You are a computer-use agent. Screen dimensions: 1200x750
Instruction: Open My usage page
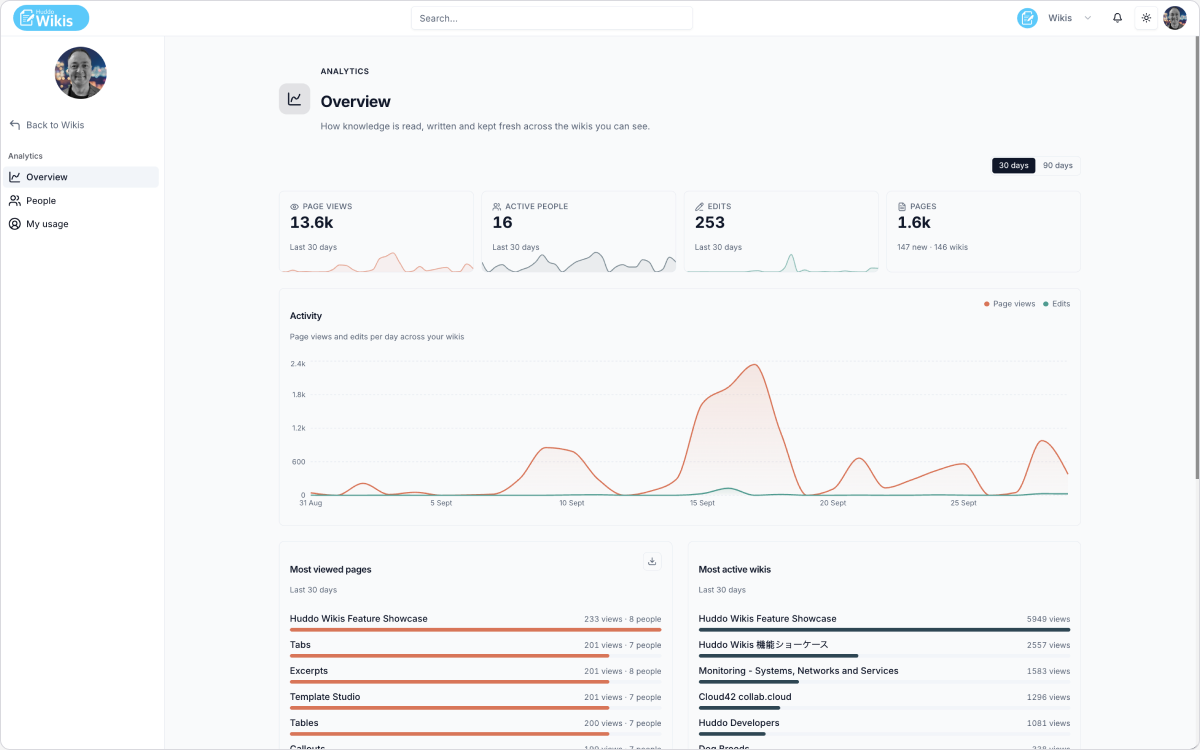(x=81, y=224)
